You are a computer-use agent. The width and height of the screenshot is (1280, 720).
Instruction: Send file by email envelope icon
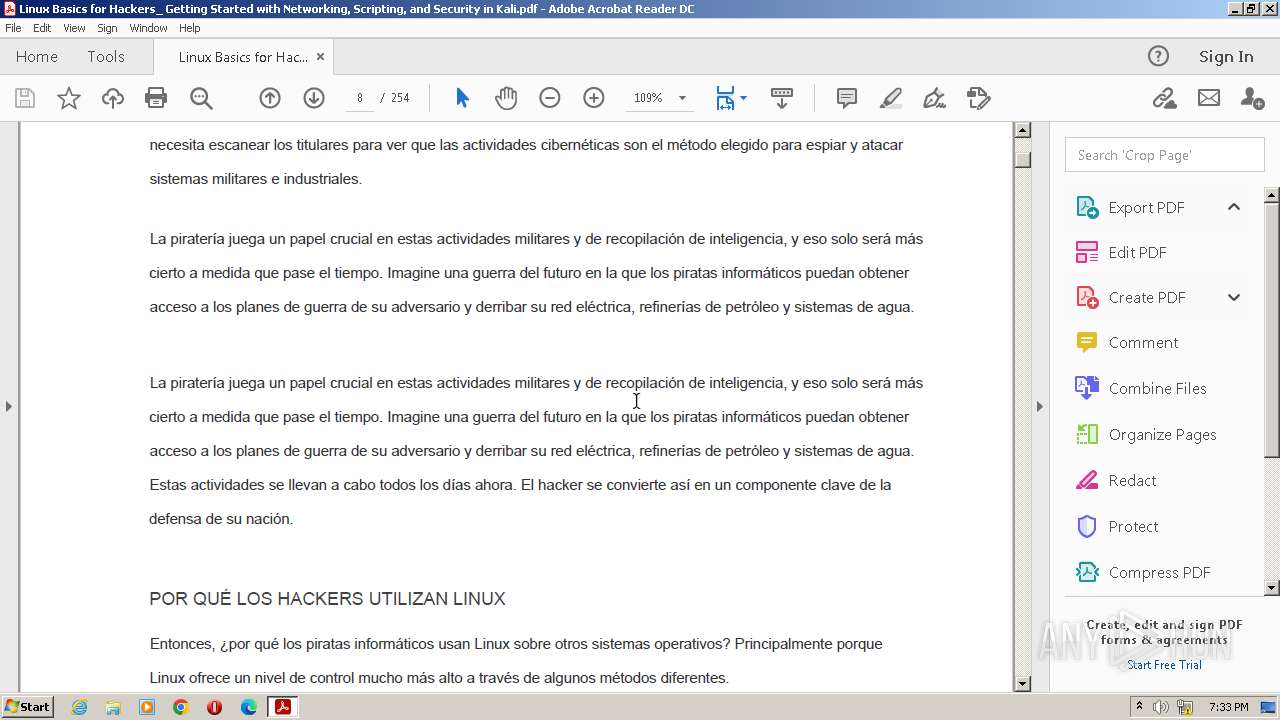coord(1209,98)
